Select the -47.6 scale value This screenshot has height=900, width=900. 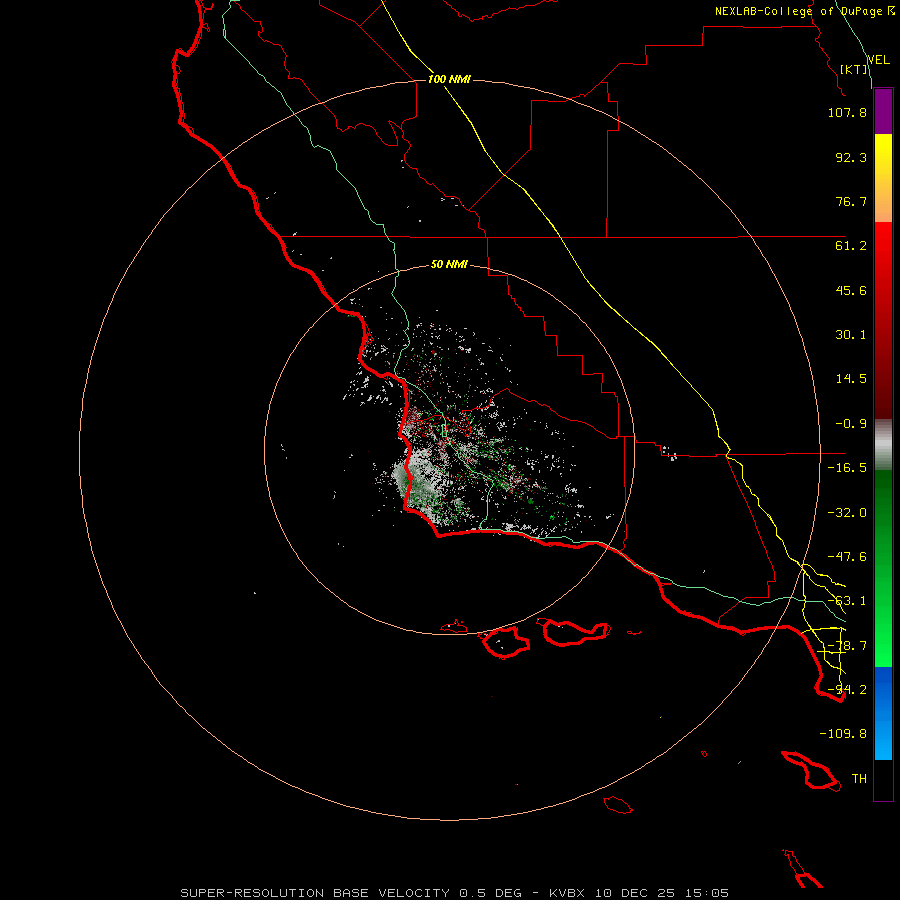(x=847, y=557)
